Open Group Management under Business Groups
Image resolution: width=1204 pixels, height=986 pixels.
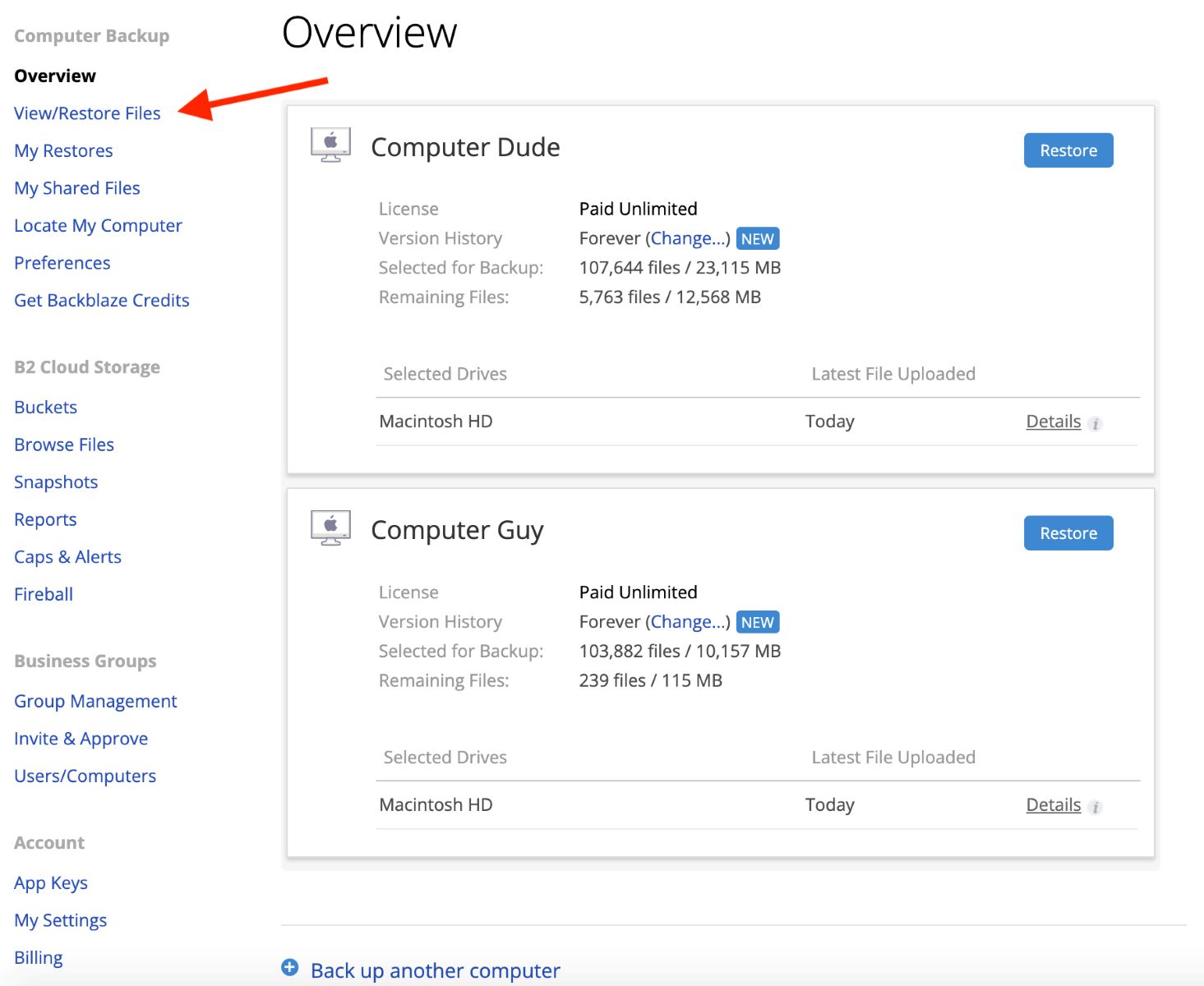[x=95, y=701]
